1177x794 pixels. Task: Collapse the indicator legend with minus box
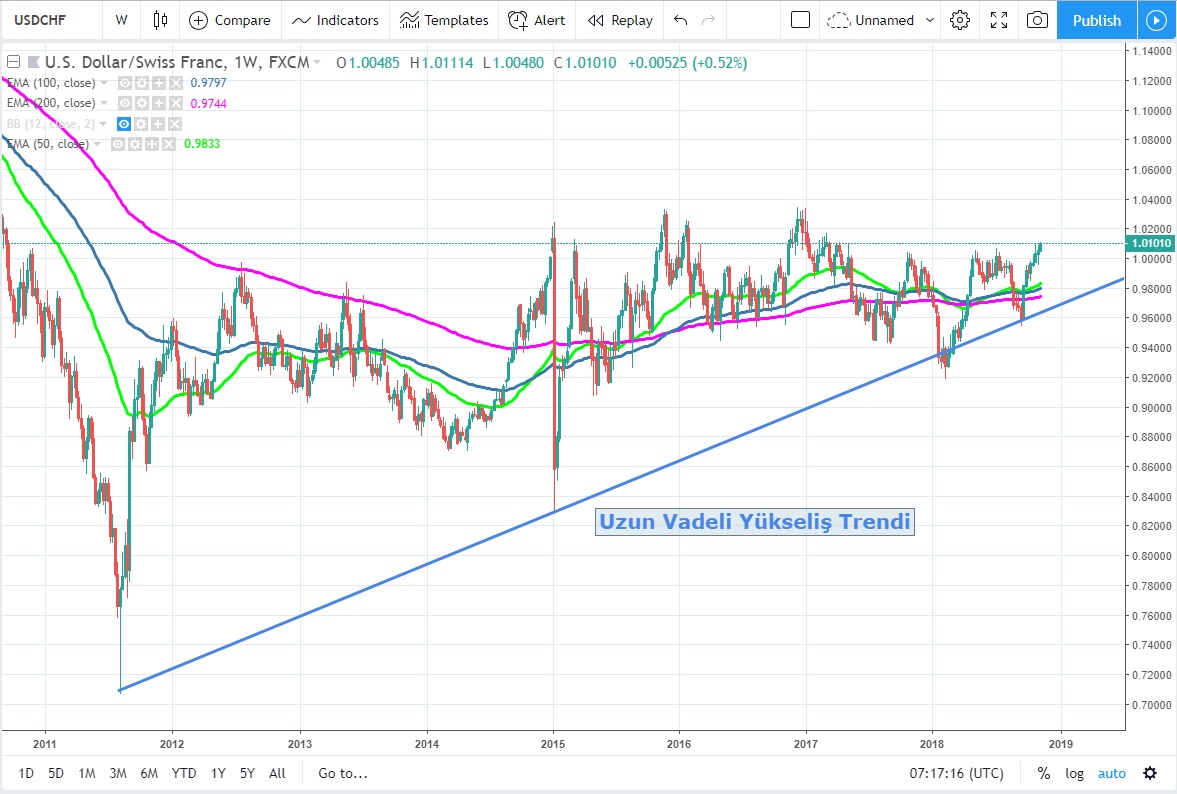coord(14,63)
